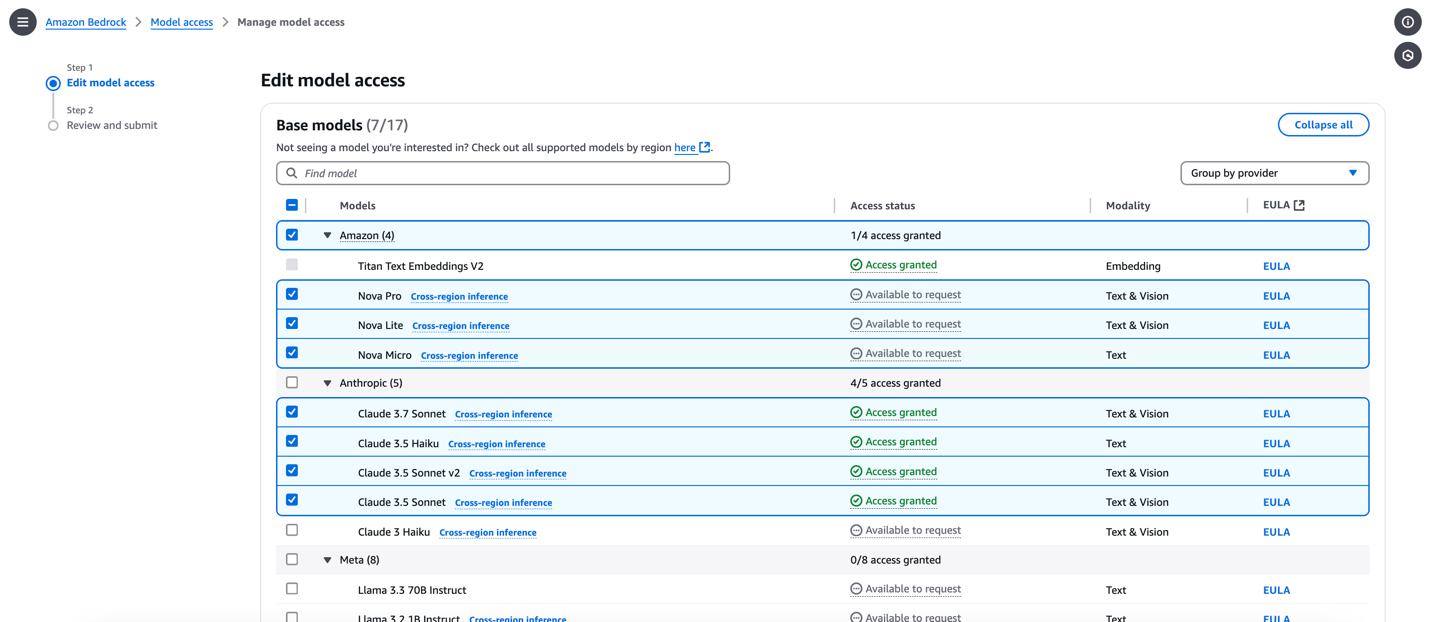Select Step 1 Edit model access
Viewport: 1431px width, 622px height.
(110, 83)
